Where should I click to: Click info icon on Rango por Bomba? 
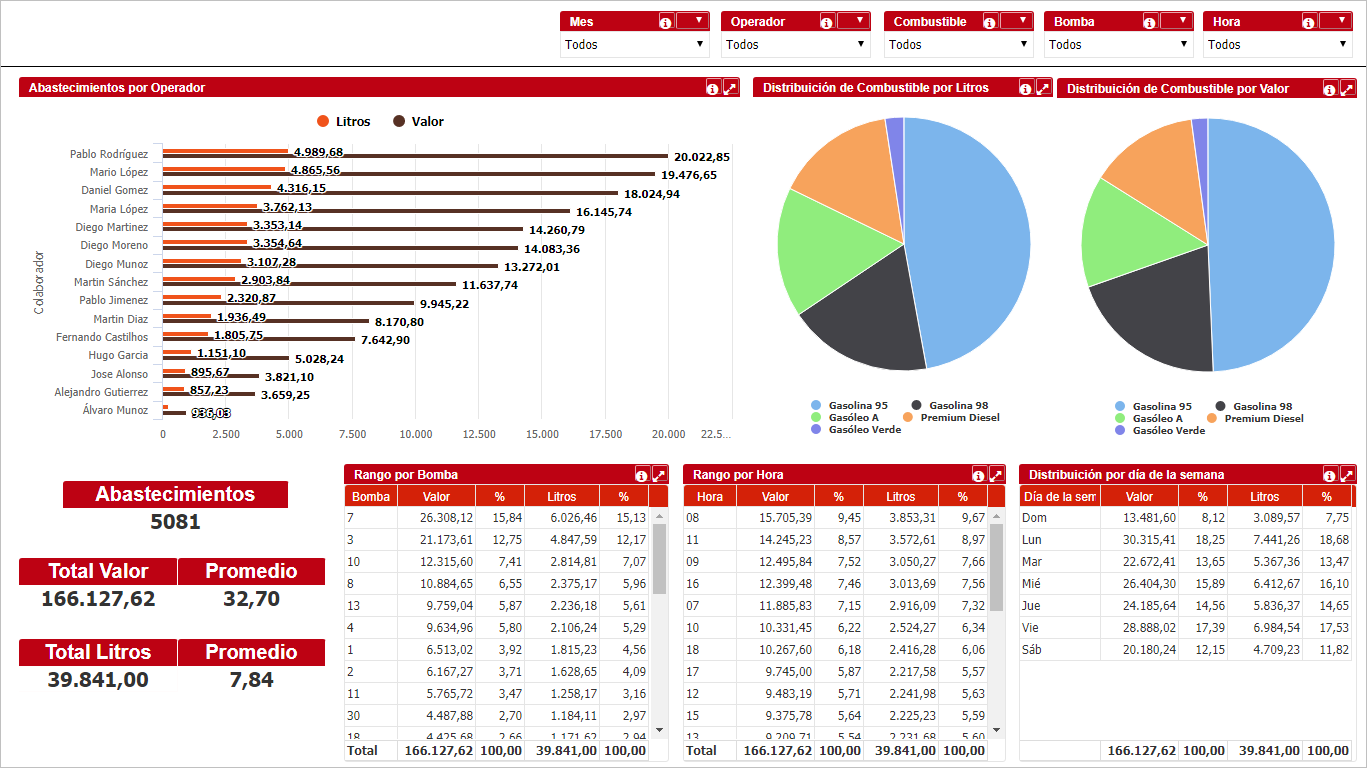[642, 475]
